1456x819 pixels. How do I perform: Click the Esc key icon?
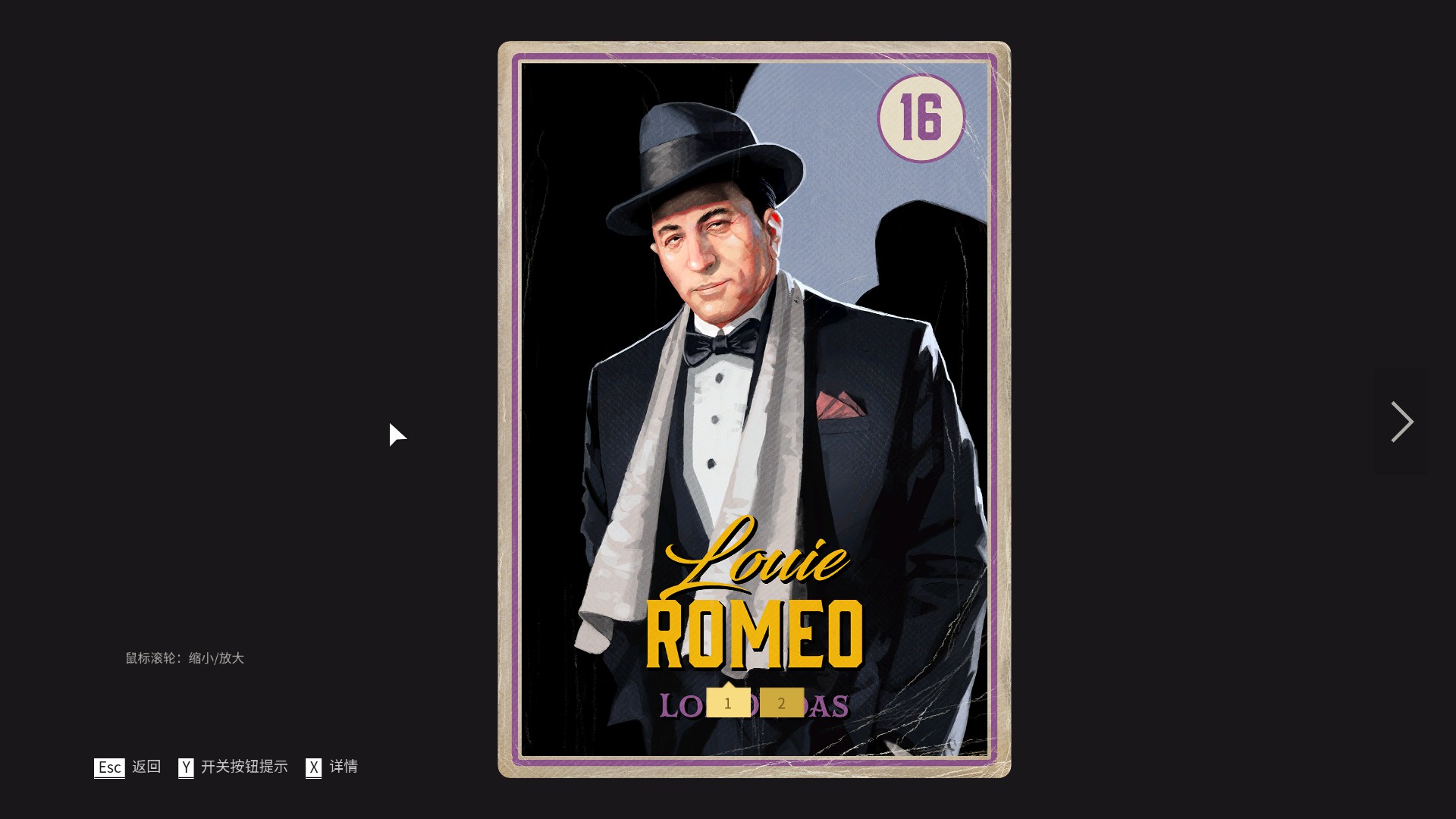click(x=109, y=767)
